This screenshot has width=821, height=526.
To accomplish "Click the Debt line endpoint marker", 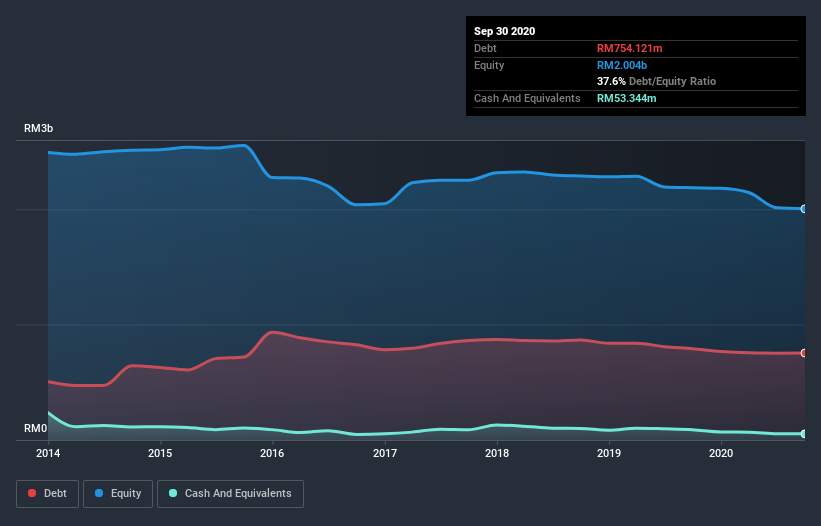I will tap(804, 353).
